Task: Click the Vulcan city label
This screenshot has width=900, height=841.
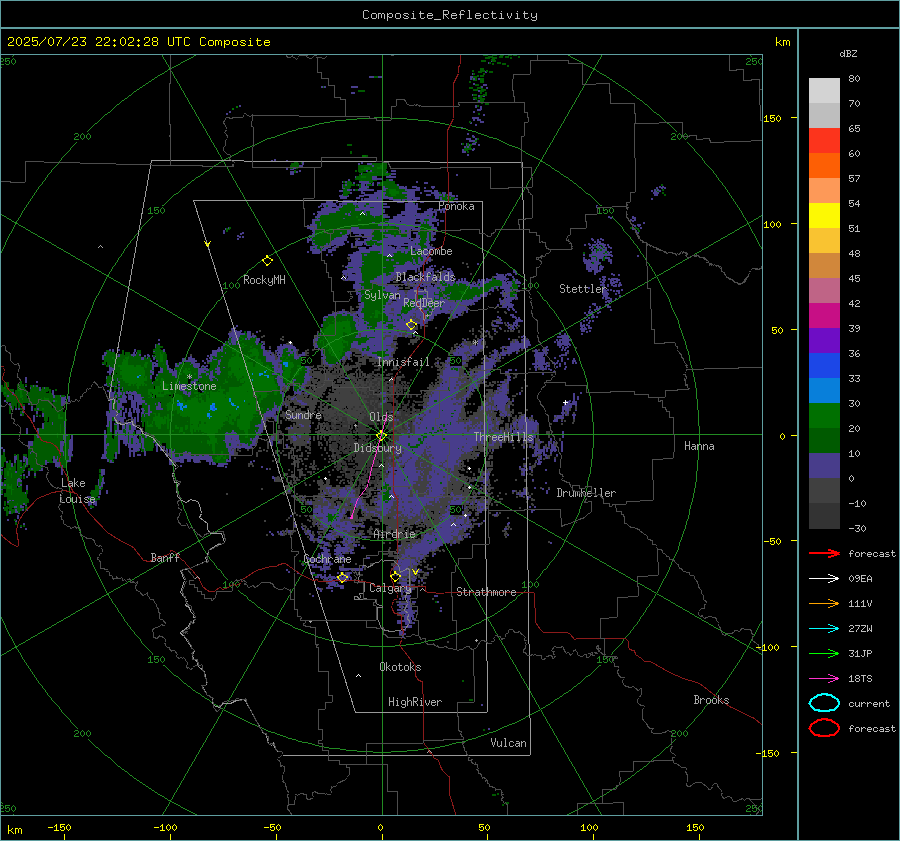Action: [x=509, y=743]
